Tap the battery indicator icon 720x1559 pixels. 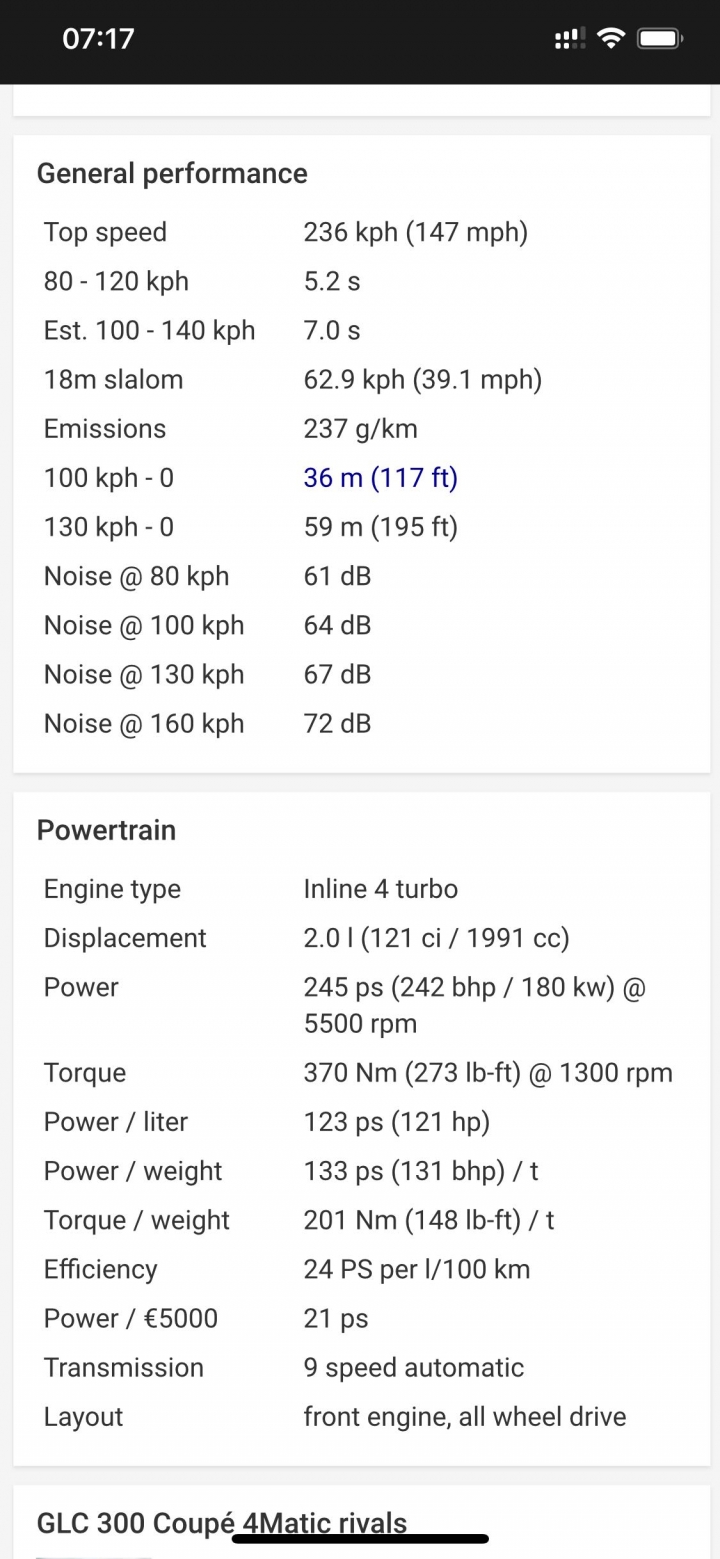(660, 39)
